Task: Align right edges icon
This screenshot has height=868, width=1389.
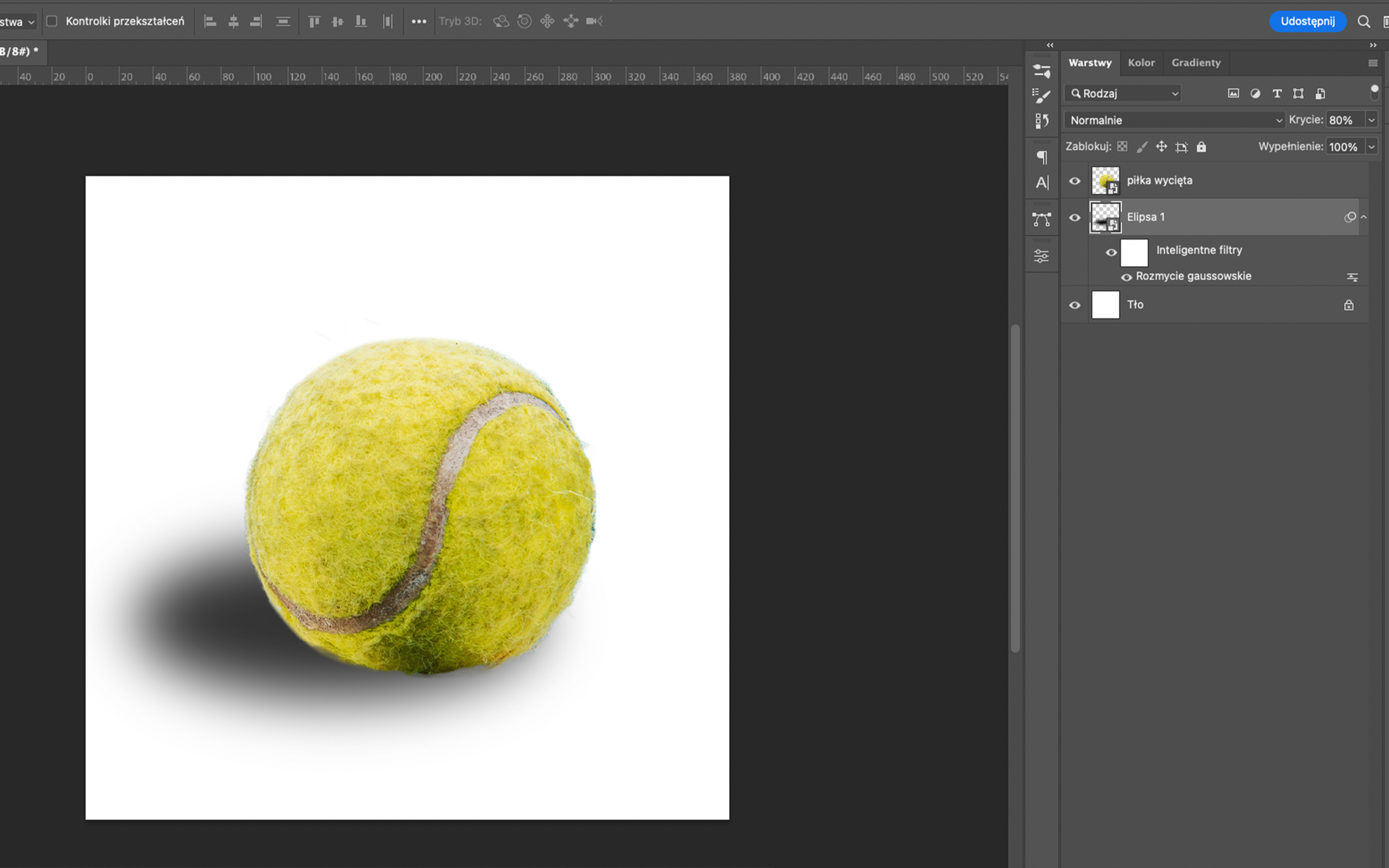Action: (256, 22)
